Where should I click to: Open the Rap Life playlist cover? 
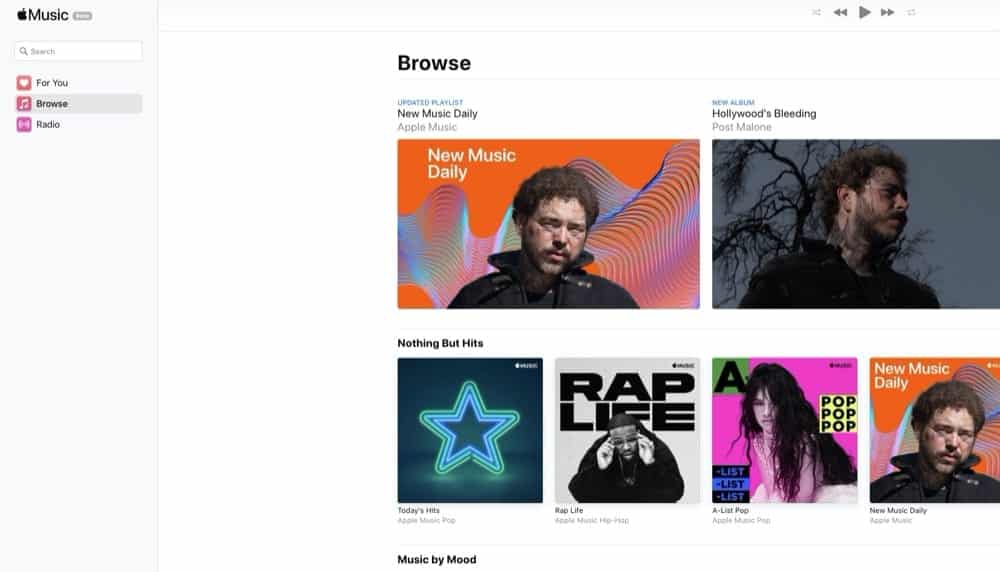(x=628, y=430)
